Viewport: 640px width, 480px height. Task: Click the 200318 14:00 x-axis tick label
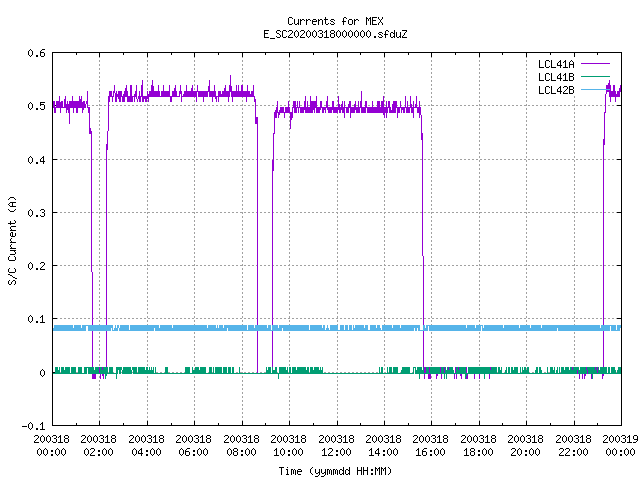[383, 446]
